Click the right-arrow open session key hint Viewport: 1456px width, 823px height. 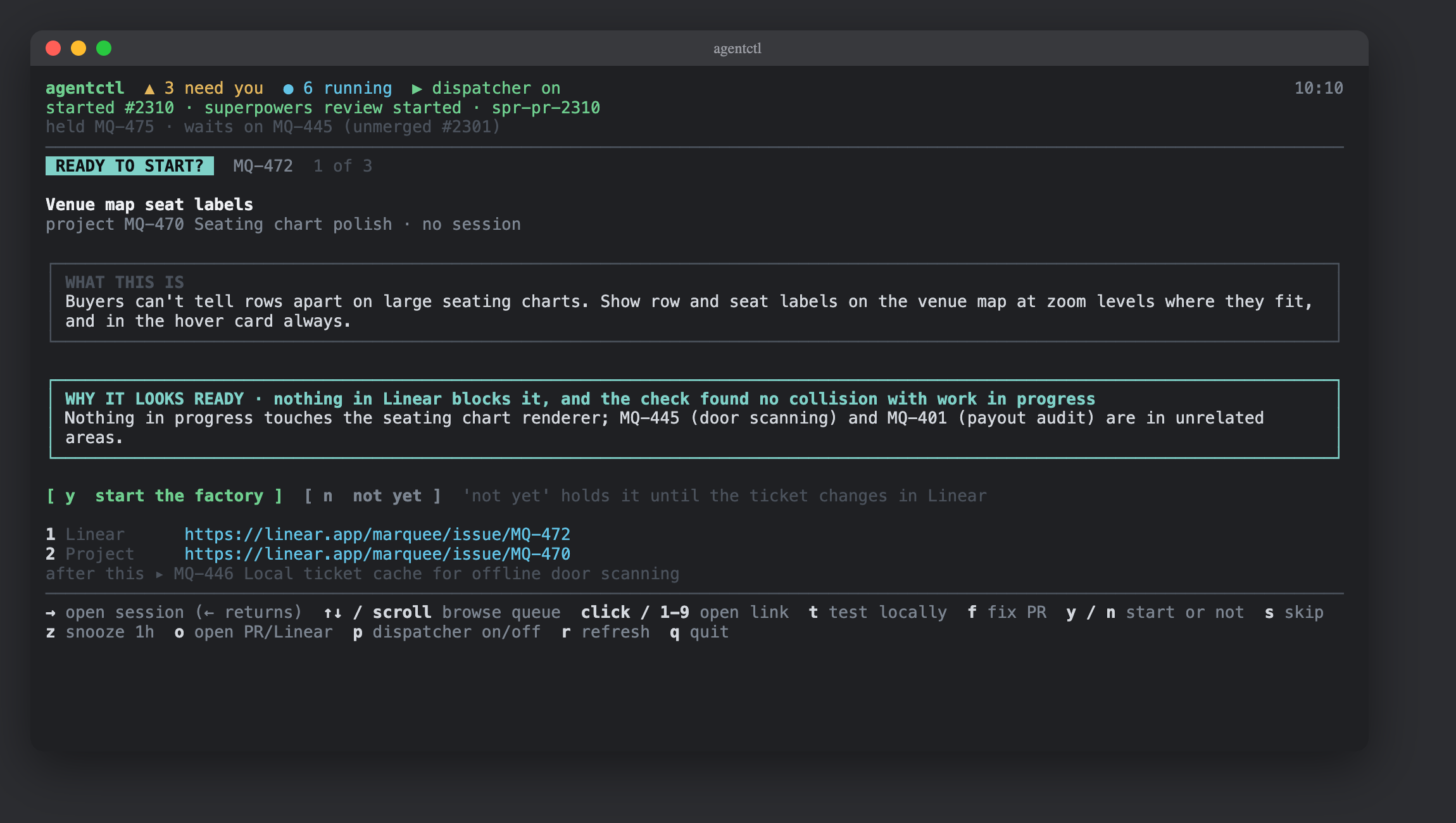pyautogui.click(x=174, y=612)
